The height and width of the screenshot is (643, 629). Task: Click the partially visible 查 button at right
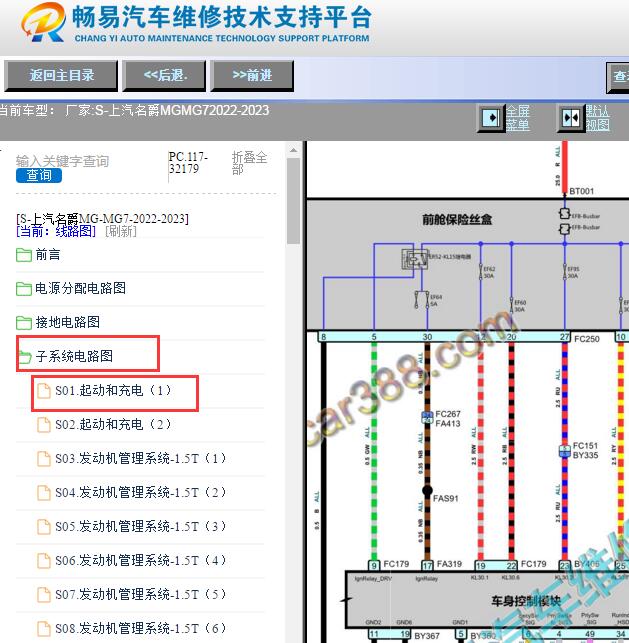pyautogui.click(x=618, y=76)
